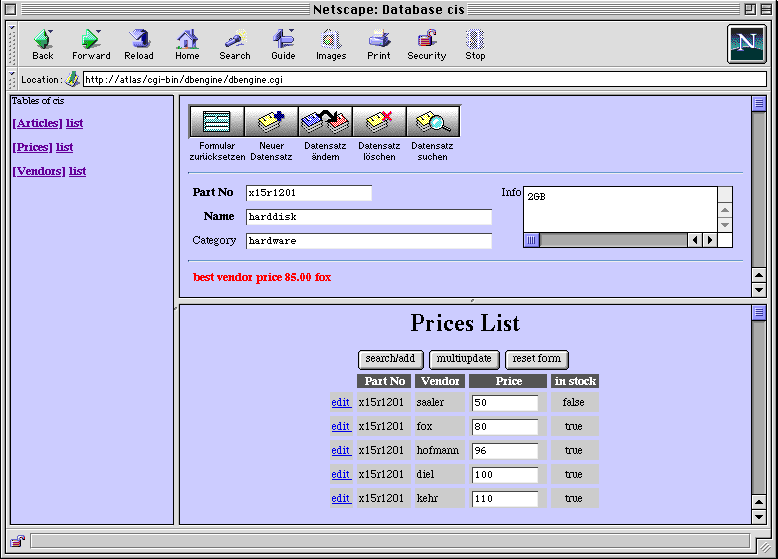Click the Datensatz suchen magnifier icon
778x559 pixels.
[x=433, y=122]
